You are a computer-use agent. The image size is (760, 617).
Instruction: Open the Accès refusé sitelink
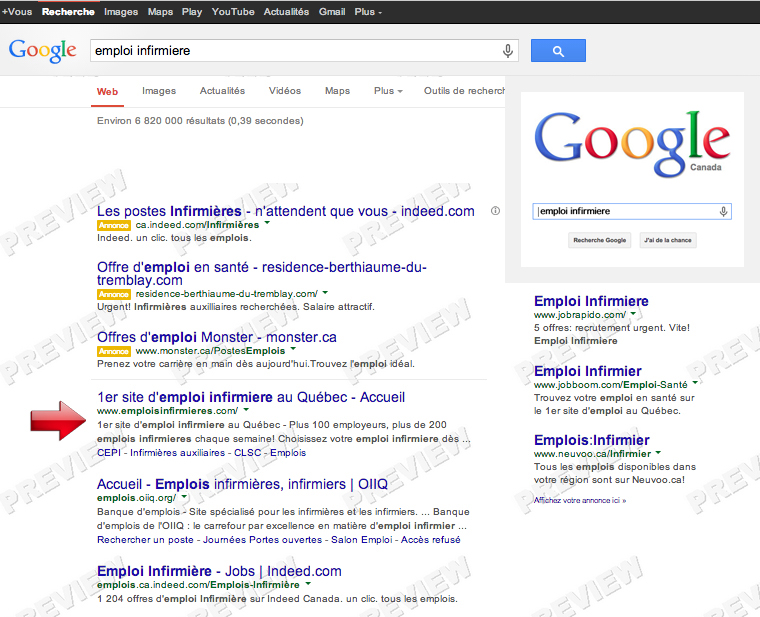pos(431,539)
